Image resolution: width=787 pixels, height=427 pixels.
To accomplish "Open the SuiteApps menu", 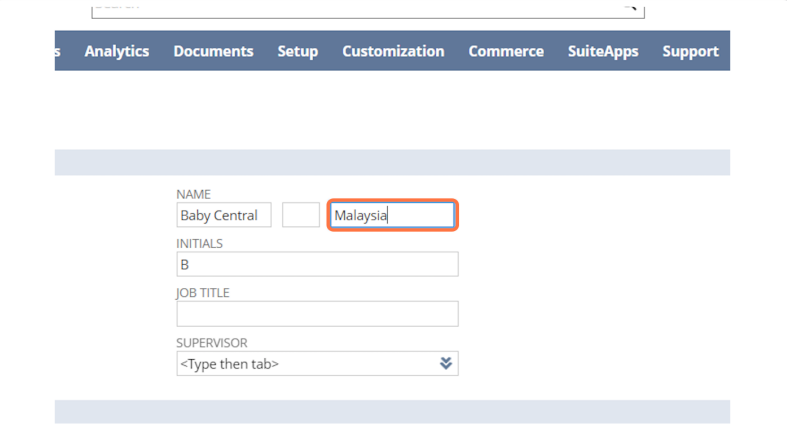I will tap(603, 51).
